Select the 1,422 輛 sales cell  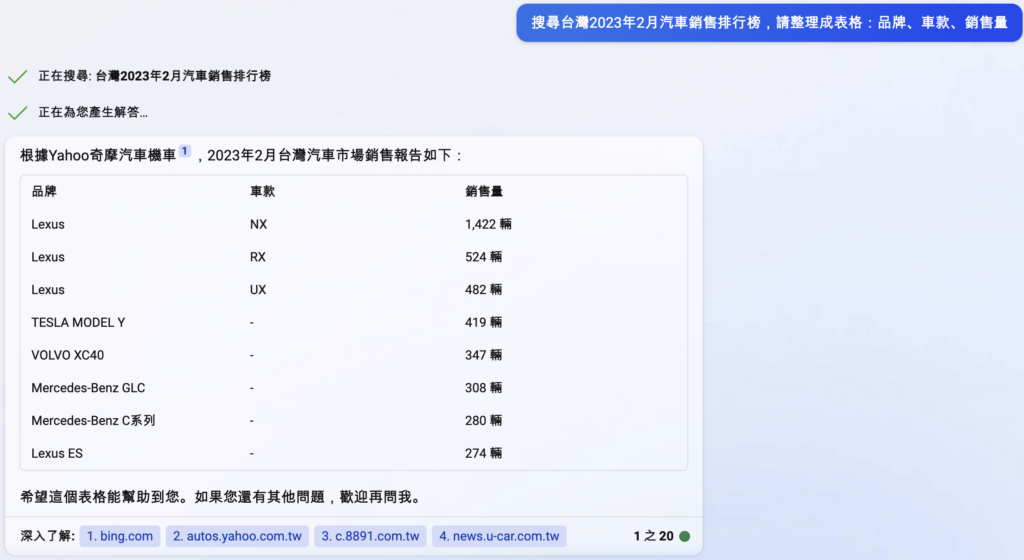488,224
